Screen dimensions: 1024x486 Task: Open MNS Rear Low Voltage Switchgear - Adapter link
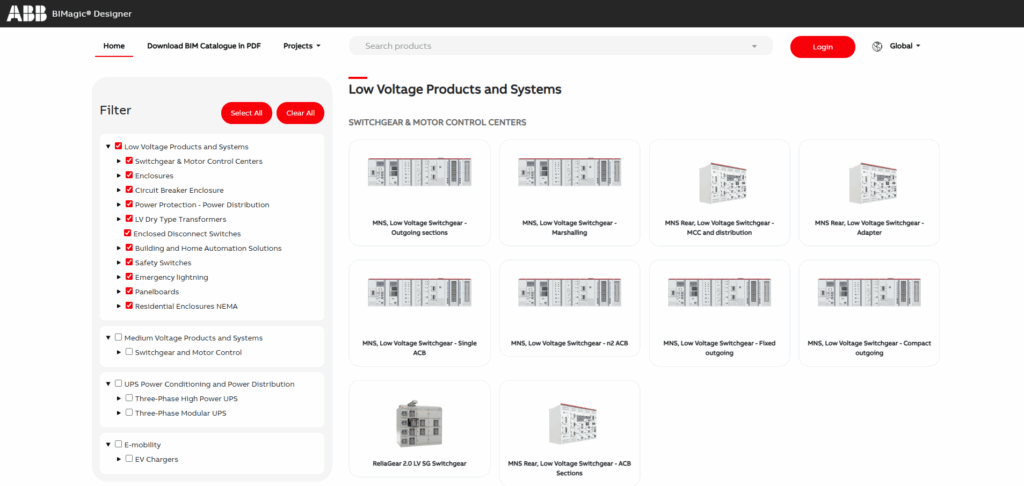click(x=869, y=227)
